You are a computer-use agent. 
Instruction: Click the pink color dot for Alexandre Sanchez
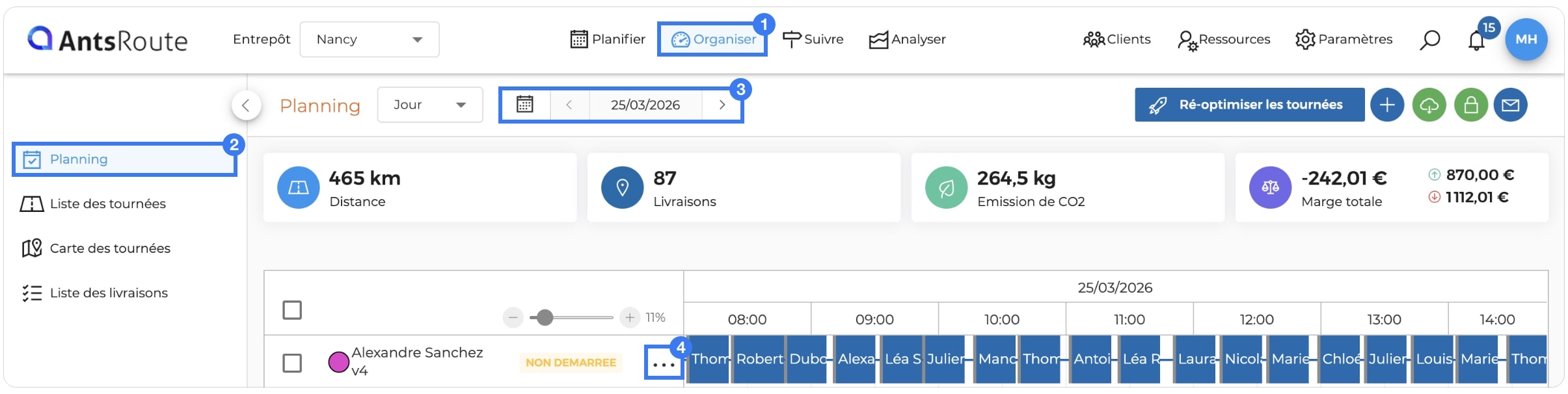pos(338,362)
